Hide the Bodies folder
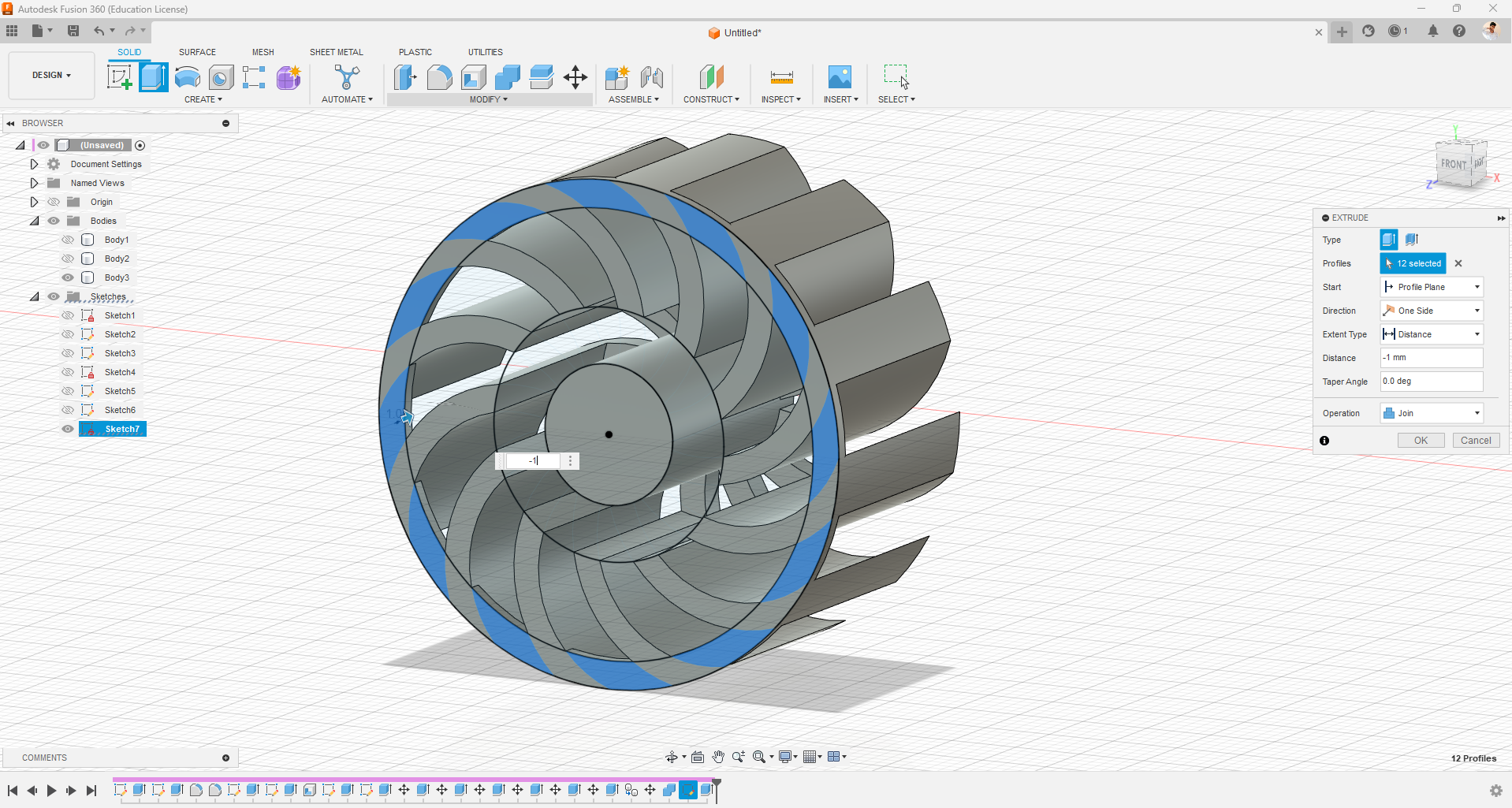This screenshot has height=808, width=1512. pyautogui.click(x=54, y=221)
